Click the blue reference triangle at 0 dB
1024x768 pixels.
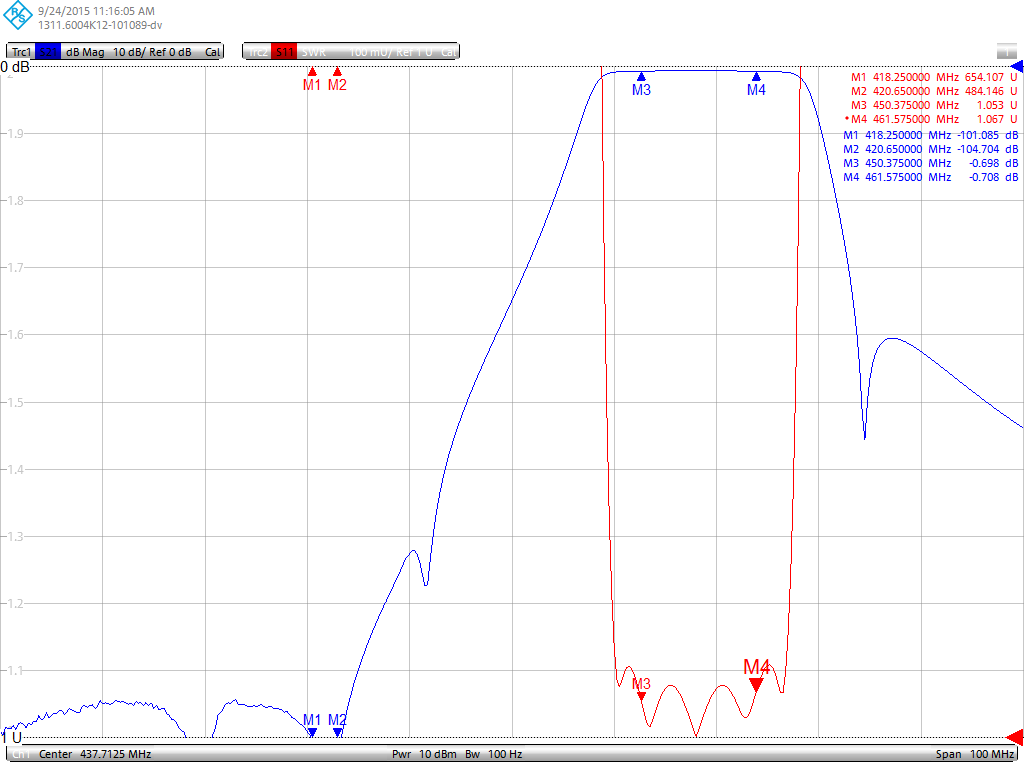click(x=1017, y=67)
